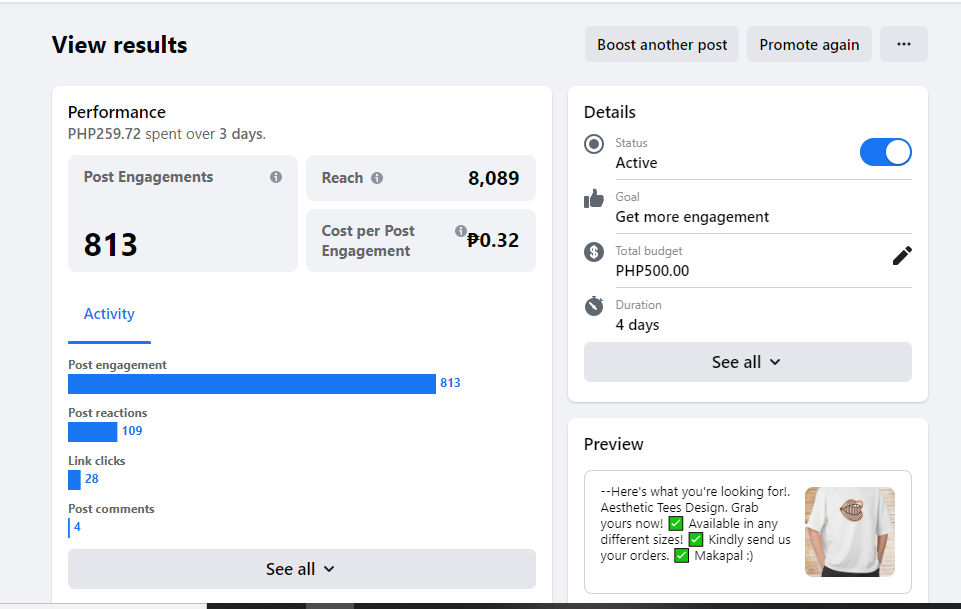Select the Activity tab
Image resolution: width=961 pixels, height=609 pixels.
[x=109, y=314]
